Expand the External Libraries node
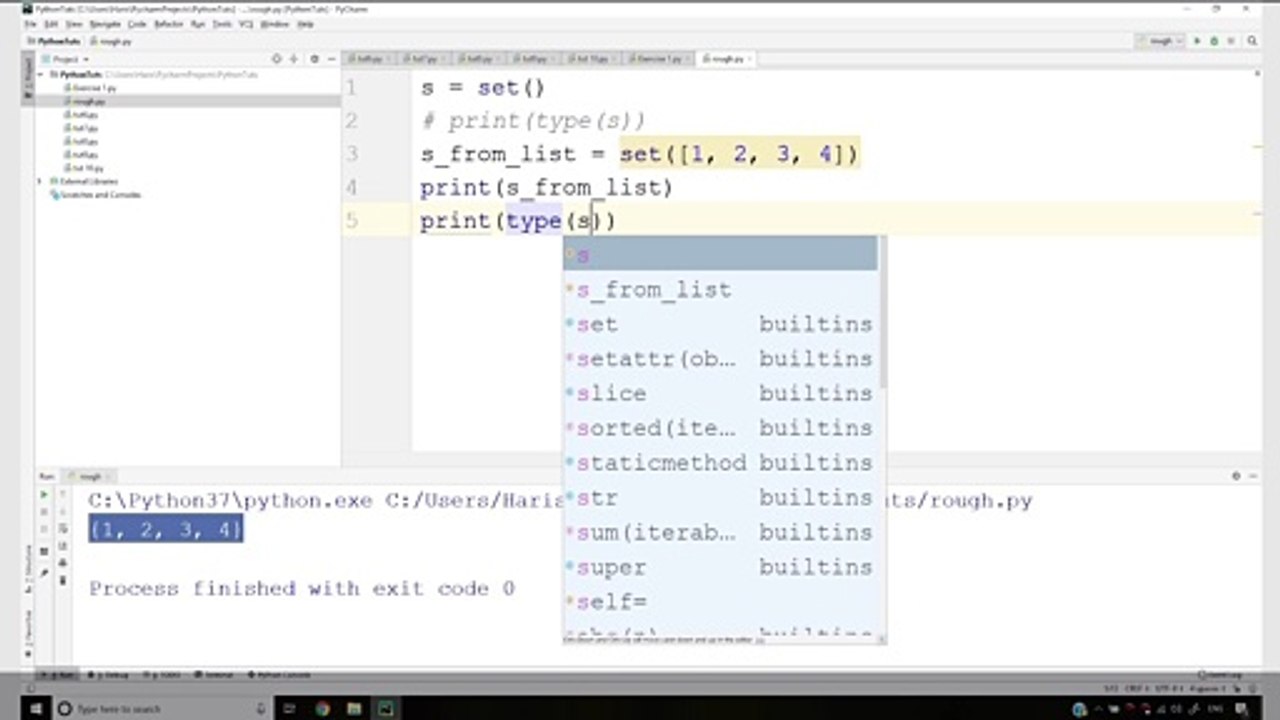This screenshot has height=720, width=1280. tap(40, 181)
